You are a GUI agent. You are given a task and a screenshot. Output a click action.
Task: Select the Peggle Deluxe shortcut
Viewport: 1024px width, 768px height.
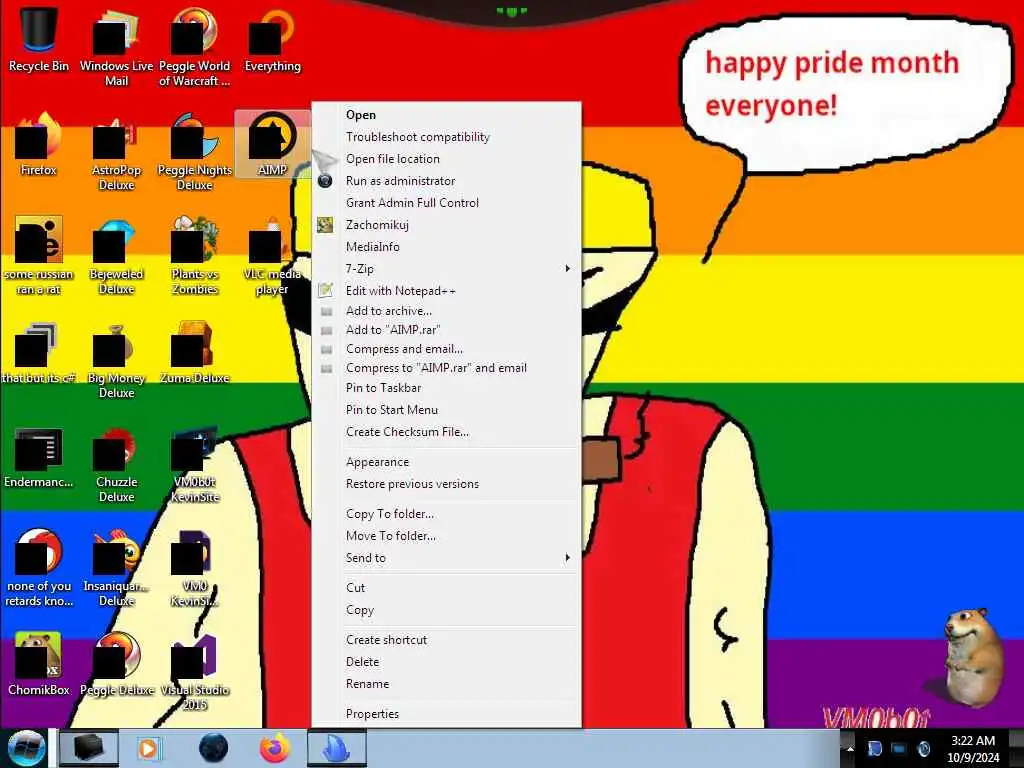(x=116, y=665)
